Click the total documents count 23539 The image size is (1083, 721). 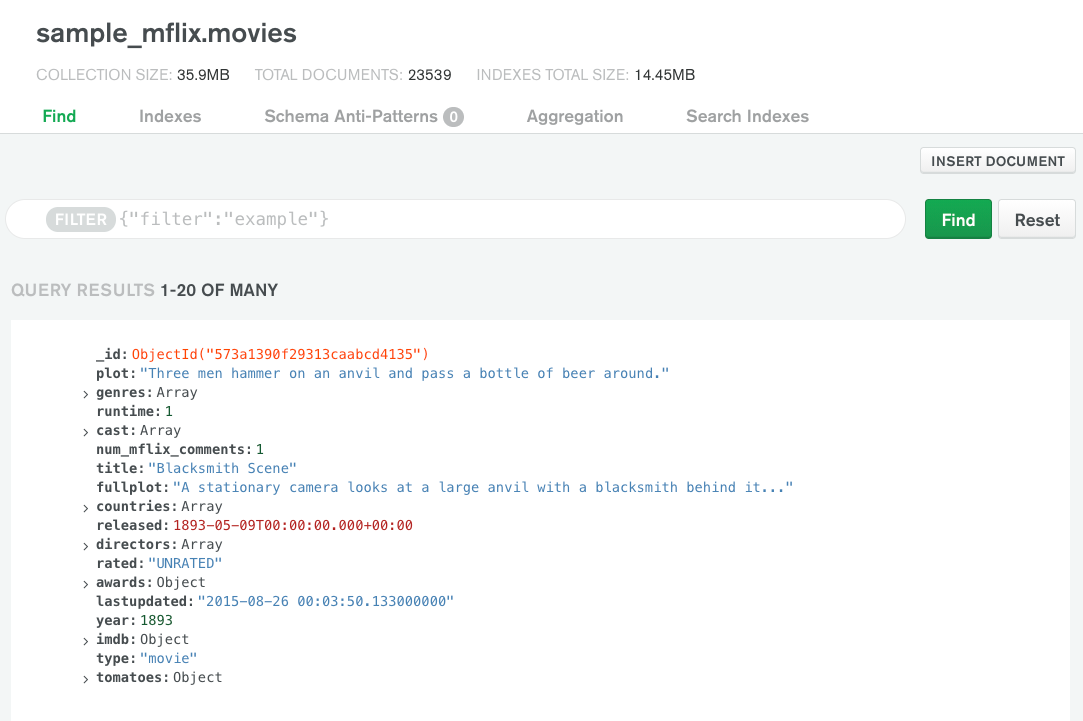click(x=430, y=75)
